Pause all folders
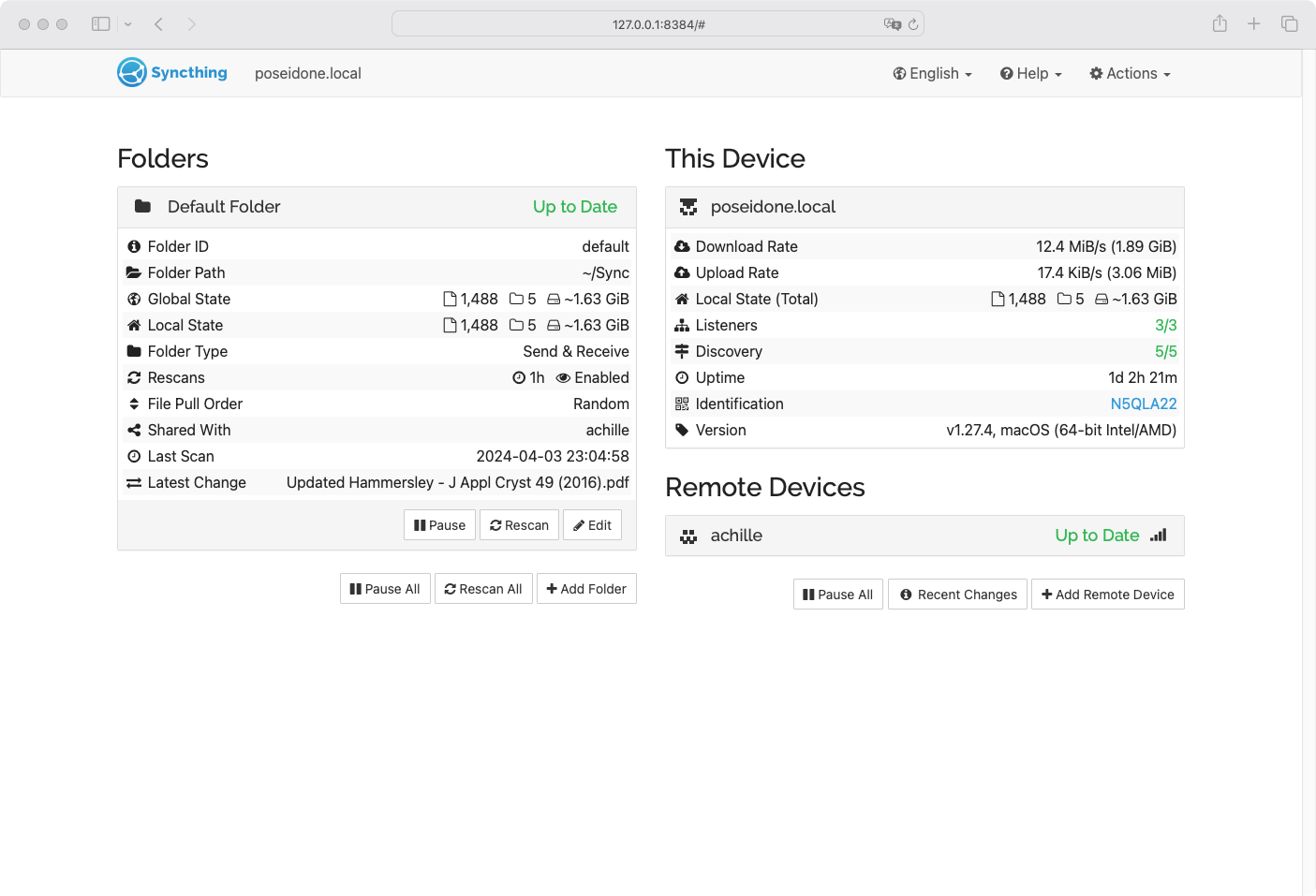 [x=385, y=589]
